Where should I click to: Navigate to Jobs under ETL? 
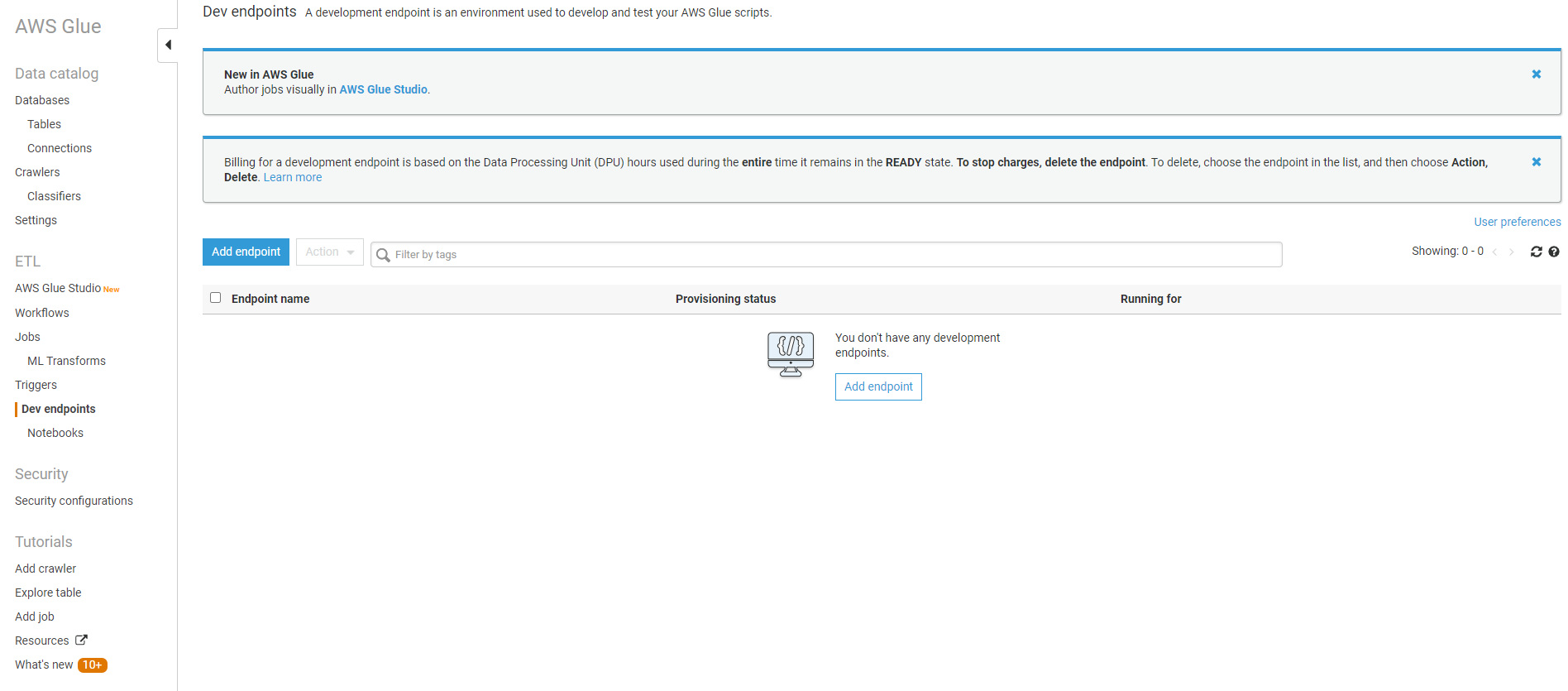27,337
